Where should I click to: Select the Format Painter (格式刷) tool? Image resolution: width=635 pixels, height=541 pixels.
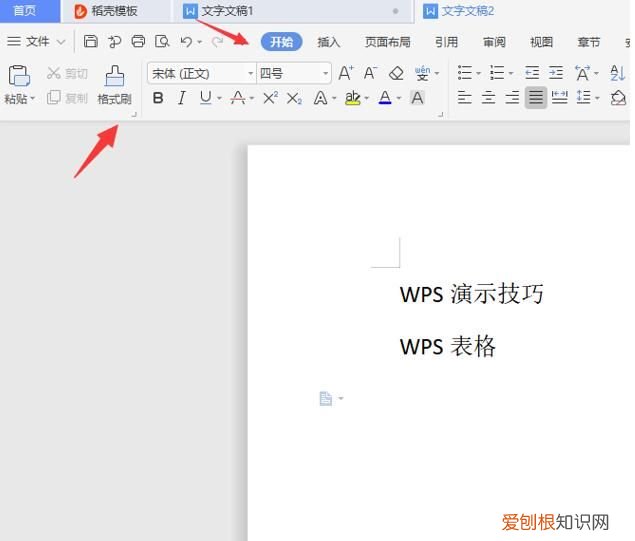(x=115, y=85)
